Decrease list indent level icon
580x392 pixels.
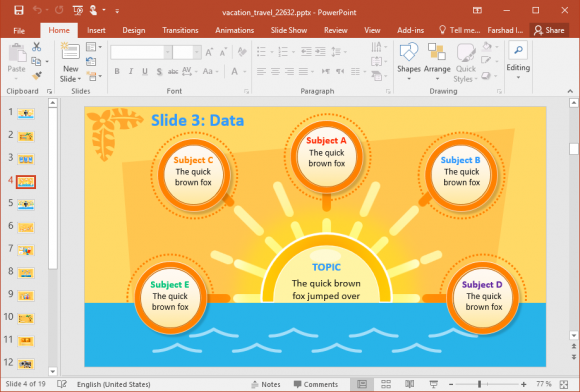306,51
